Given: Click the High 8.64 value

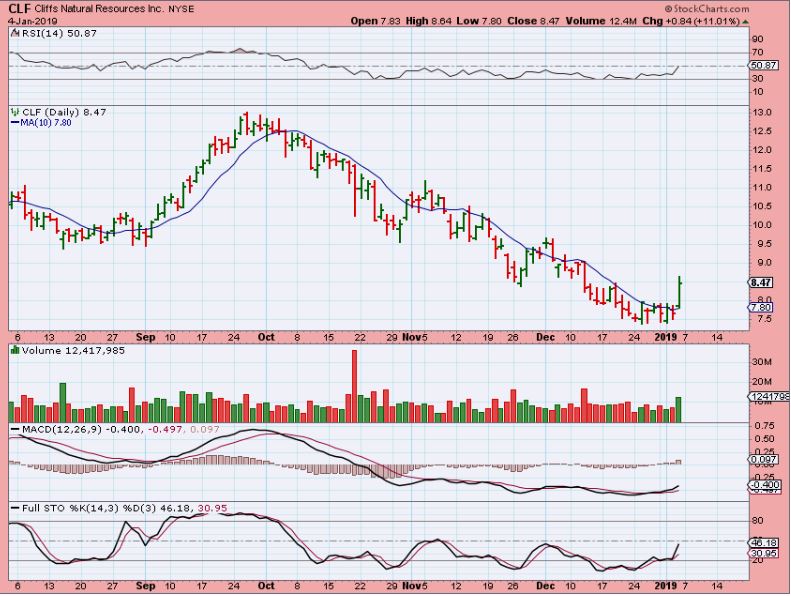Looking at the screenshot, I should [428, 21].
